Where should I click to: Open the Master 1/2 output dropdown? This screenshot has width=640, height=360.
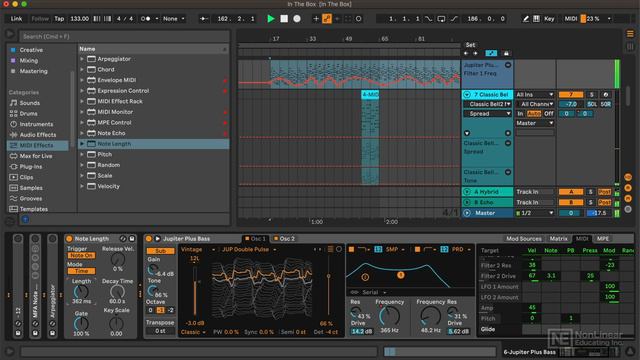[534, 213]
